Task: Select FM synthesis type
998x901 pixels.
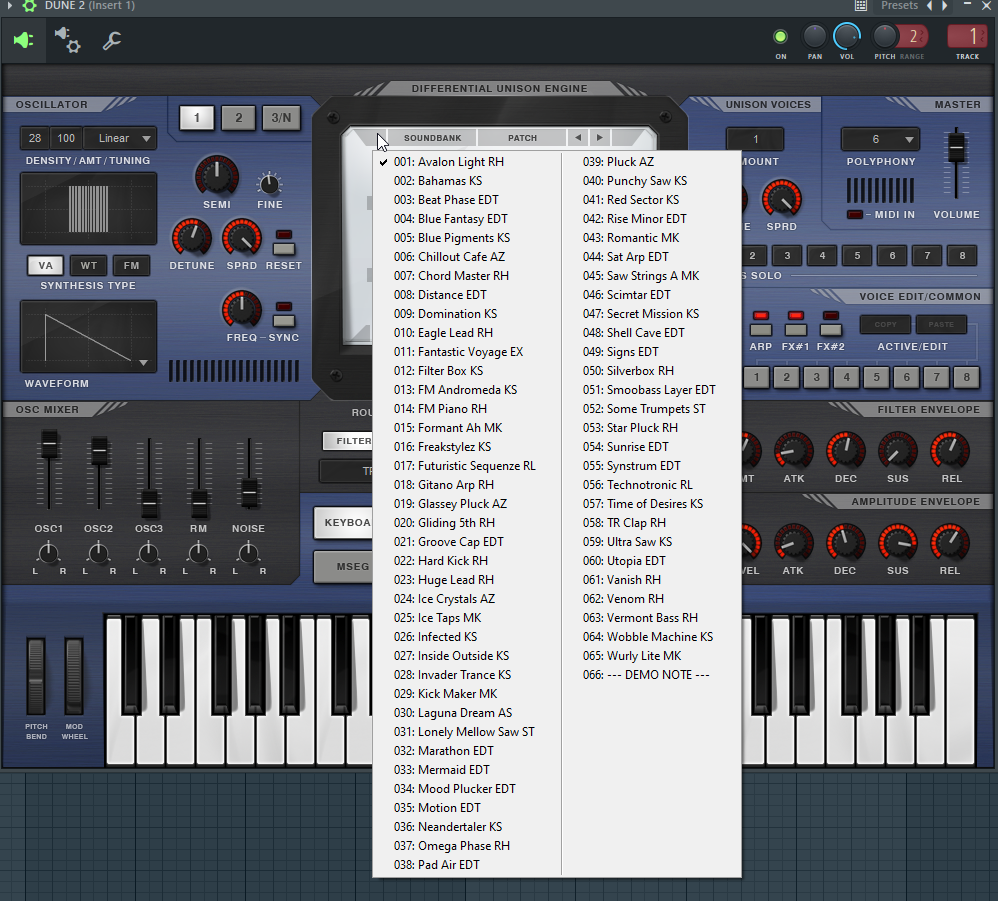Action: tap(131, 265)
